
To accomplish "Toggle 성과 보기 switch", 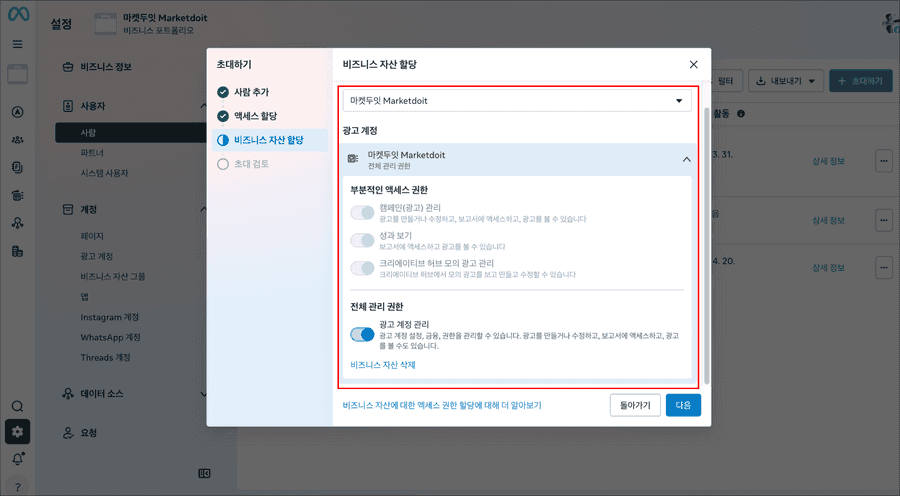I will point(362,241).
